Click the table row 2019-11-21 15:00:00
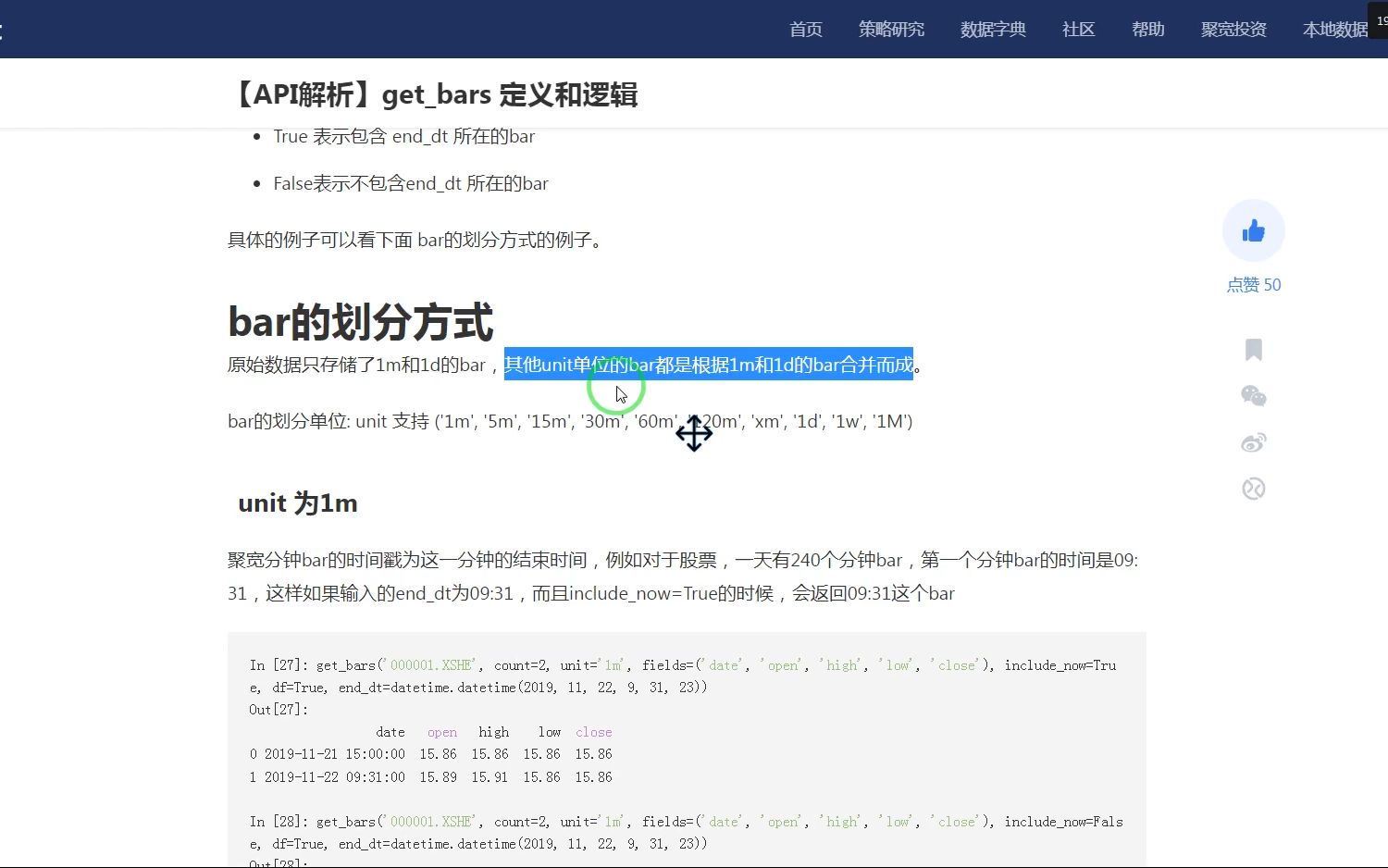The width and height of the screenshot is (1388, 868). (431, 754)
